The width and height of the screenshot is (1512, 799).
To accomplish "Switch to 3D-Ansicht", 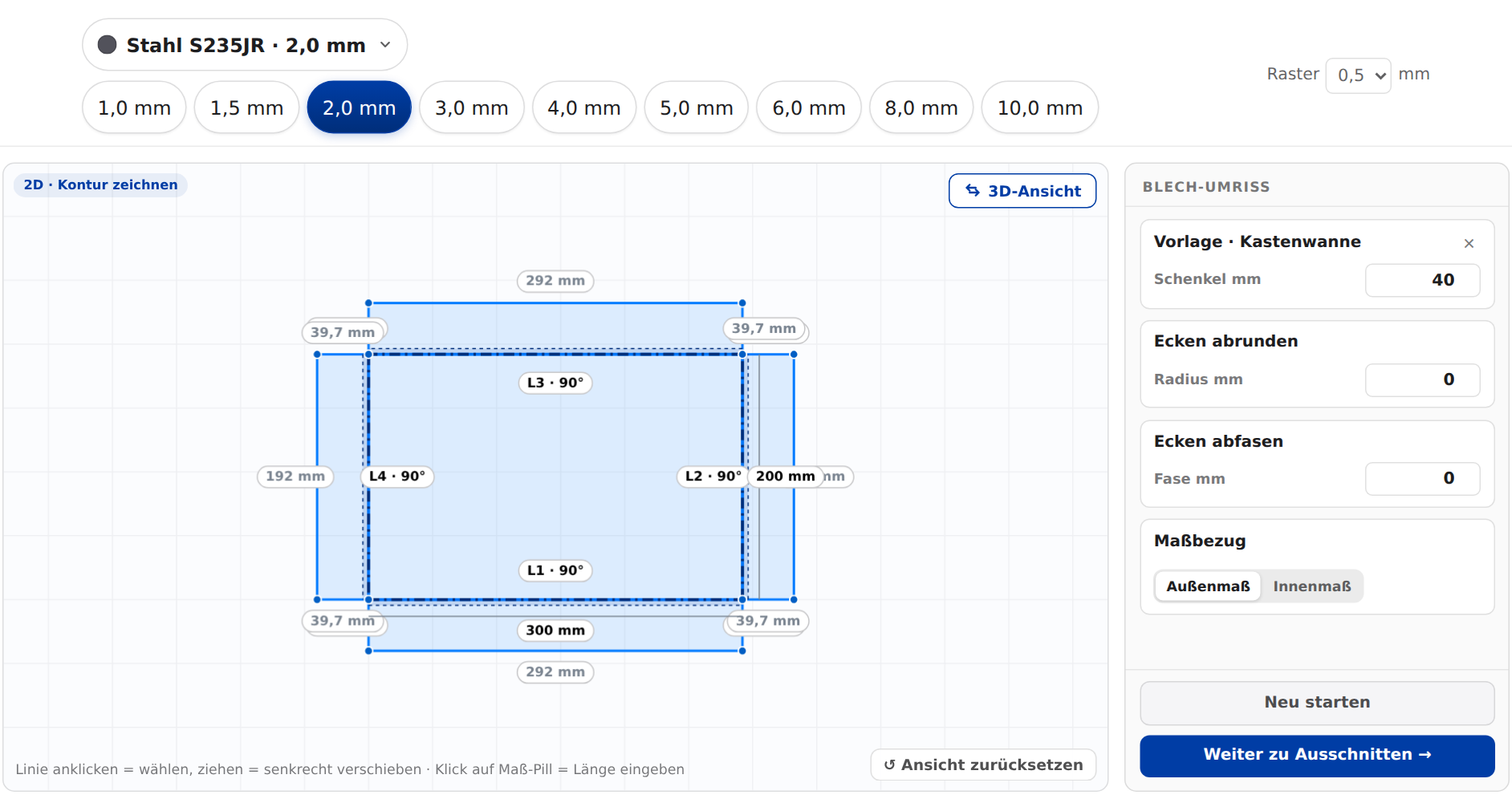I will point(1022,191).
